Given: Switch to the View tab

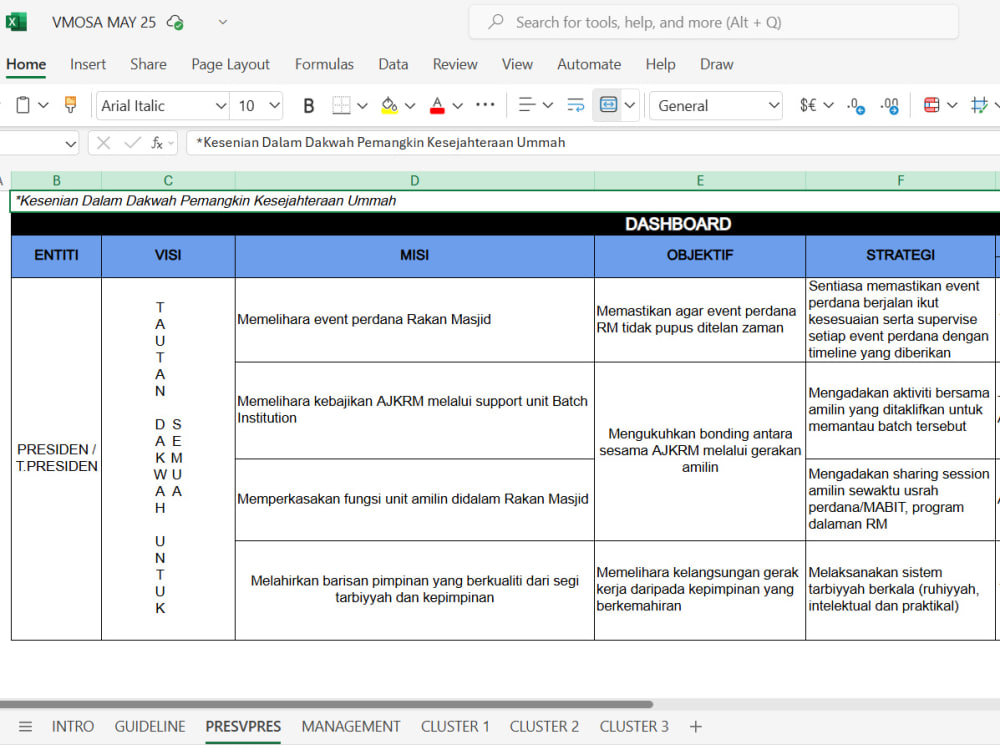Looking at the screenshot, I should pos(517,64).
